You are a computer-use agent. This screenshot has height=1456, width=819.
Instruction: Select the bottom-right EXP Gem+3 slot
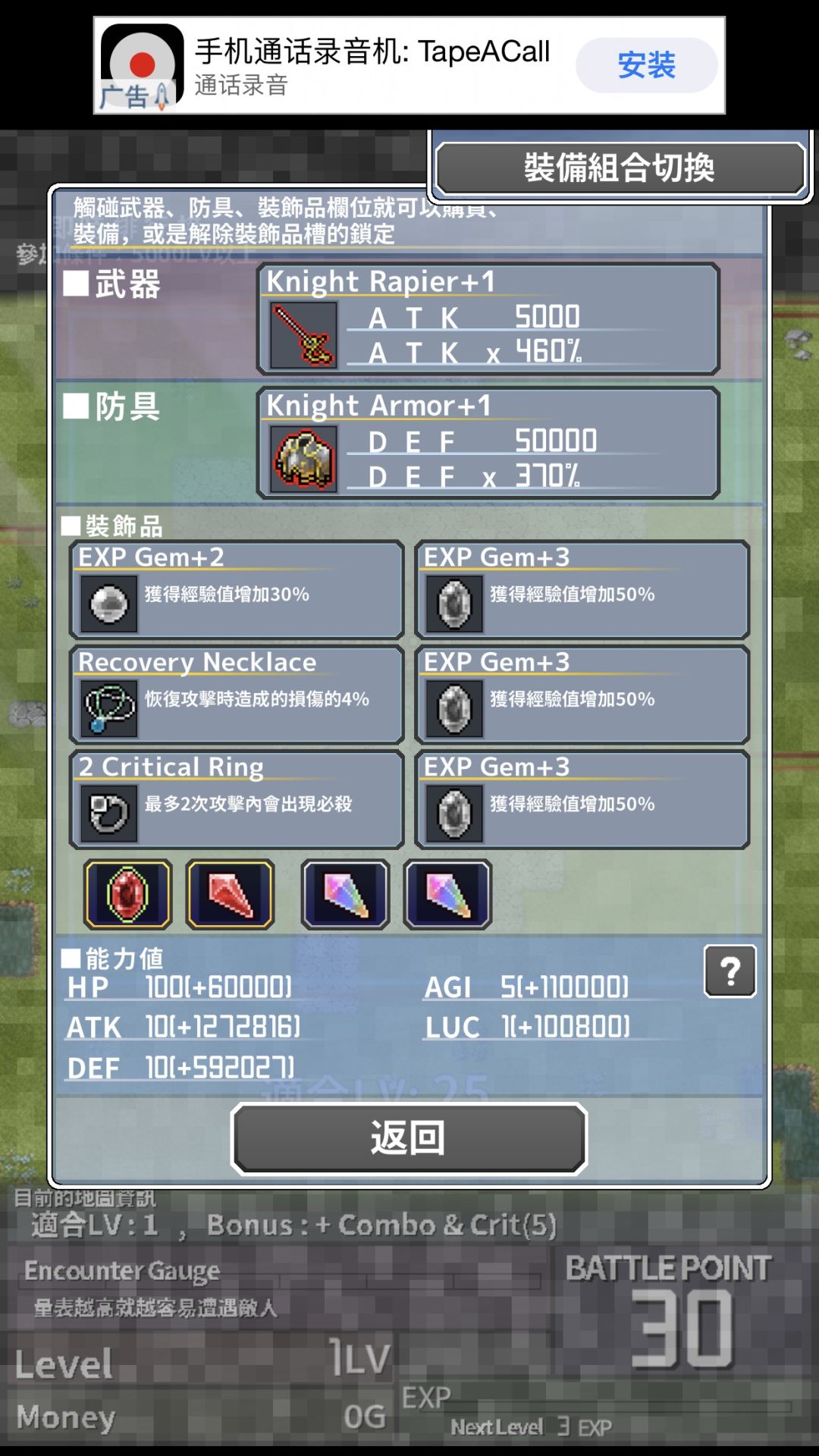582,799
